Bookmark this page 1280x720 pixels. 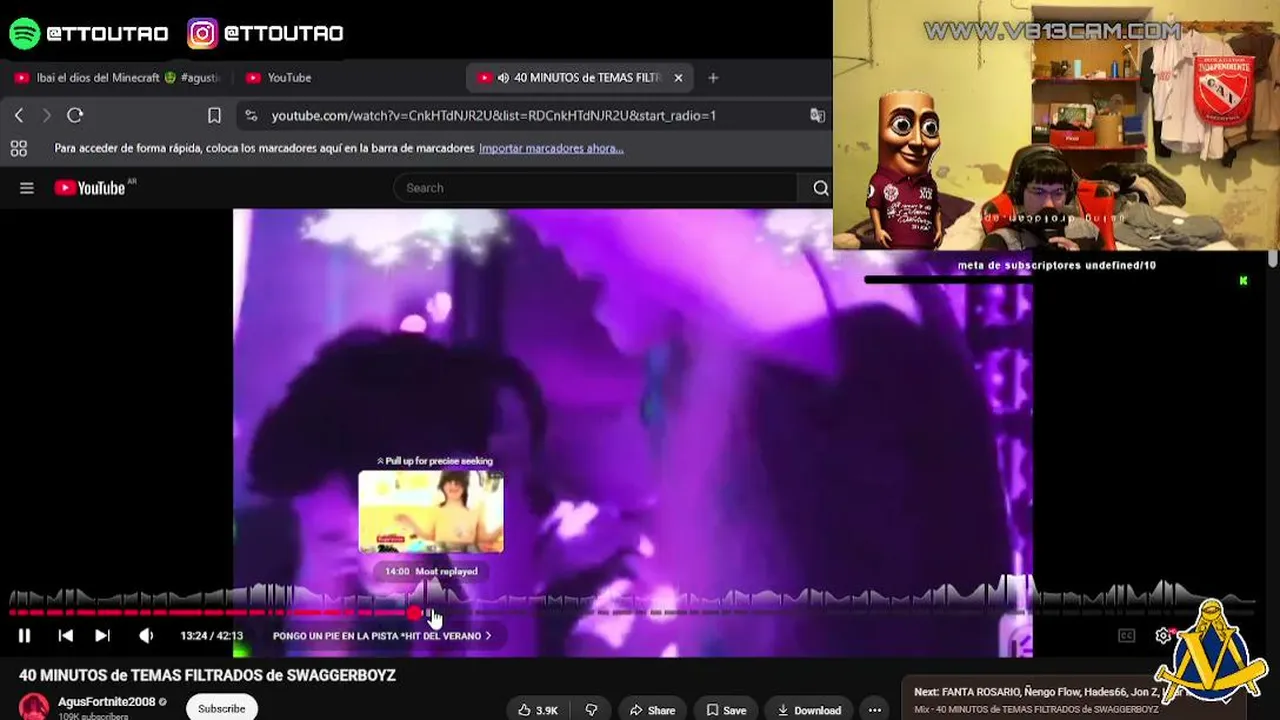(x=214, y=115)
